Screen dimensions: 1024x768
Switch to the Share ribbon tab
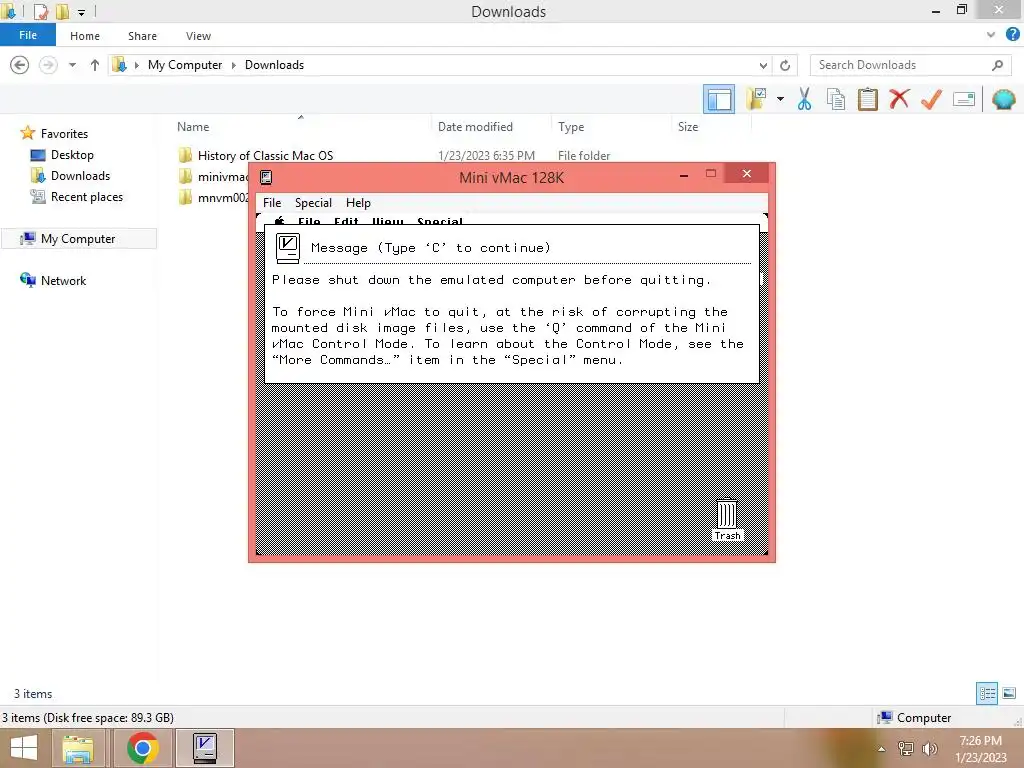pos(142,36)
